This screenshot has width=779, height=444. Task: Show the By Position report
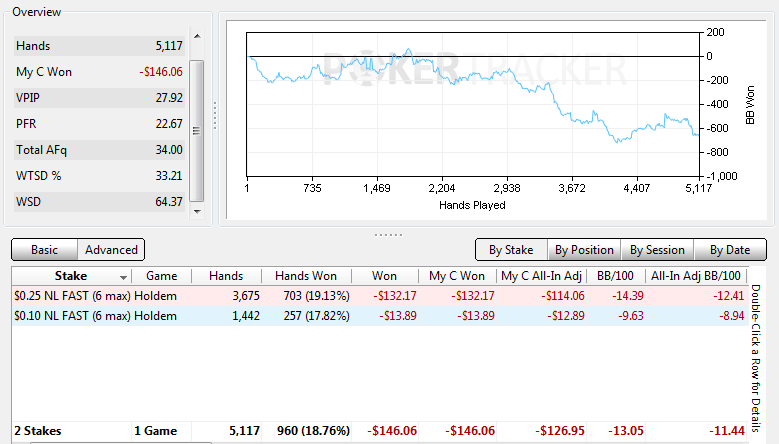tap(584, 250)
